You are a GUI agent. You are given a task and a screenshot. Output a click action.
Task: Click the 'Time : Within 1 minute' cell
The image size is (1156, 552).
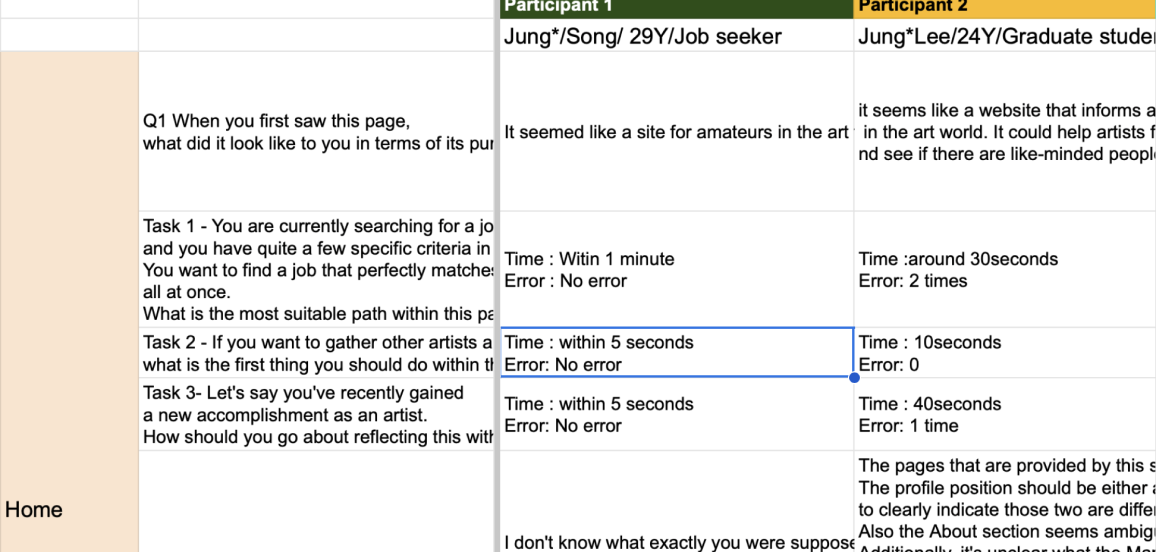[675, 270]
